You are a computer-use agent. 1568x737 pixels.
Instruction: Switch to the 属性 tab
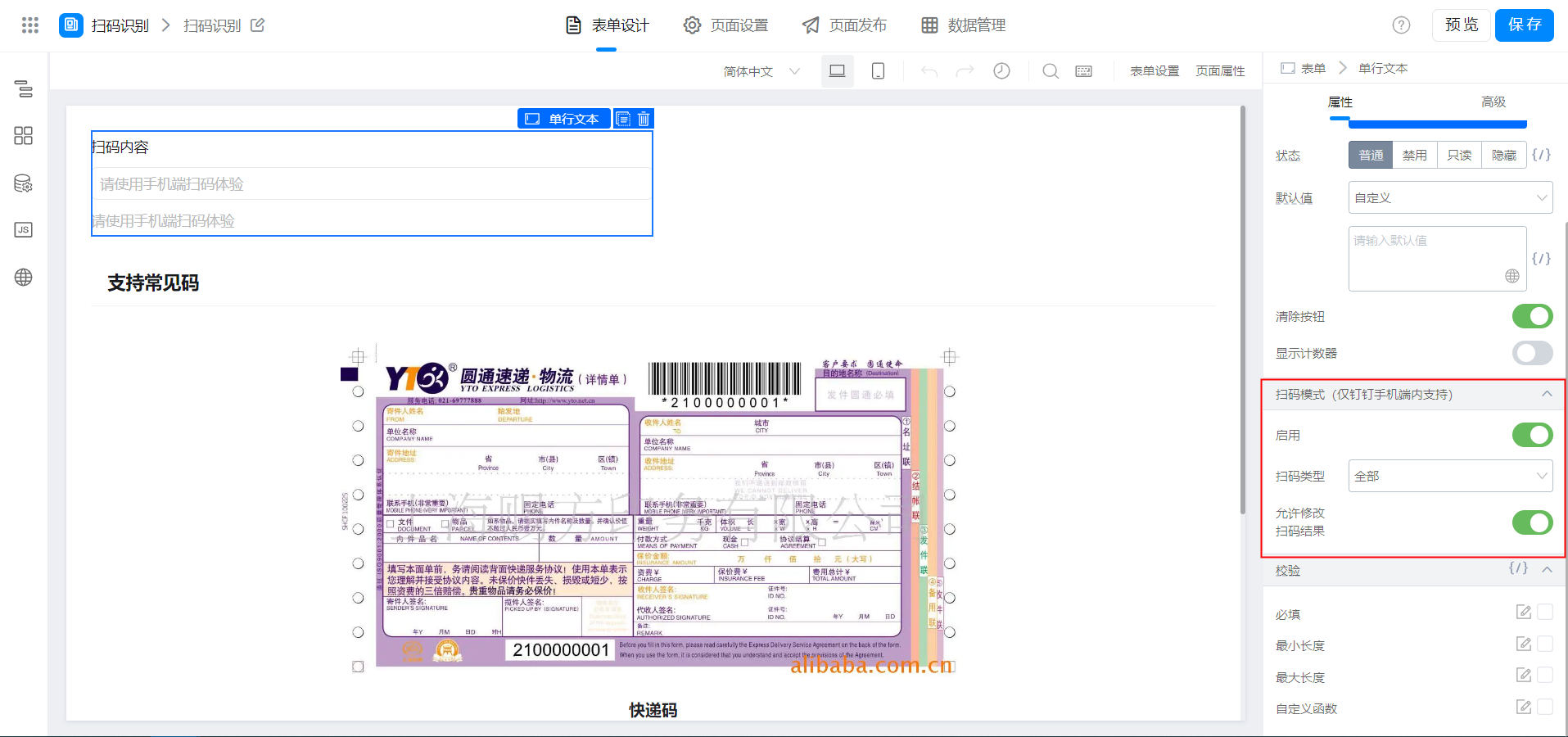[x=1340, y=102]
